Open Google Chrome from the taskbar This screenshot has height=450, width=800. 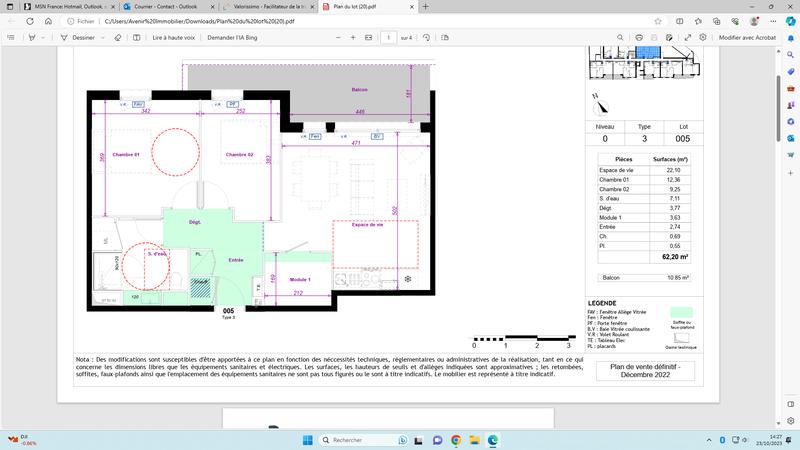pos(455,440)
